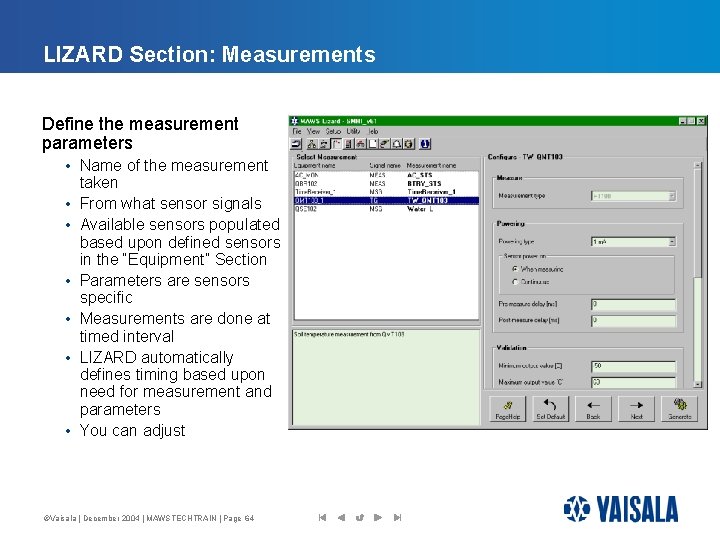Click the Pre measure delay input field
720x540 pixels.
(633, 304)
